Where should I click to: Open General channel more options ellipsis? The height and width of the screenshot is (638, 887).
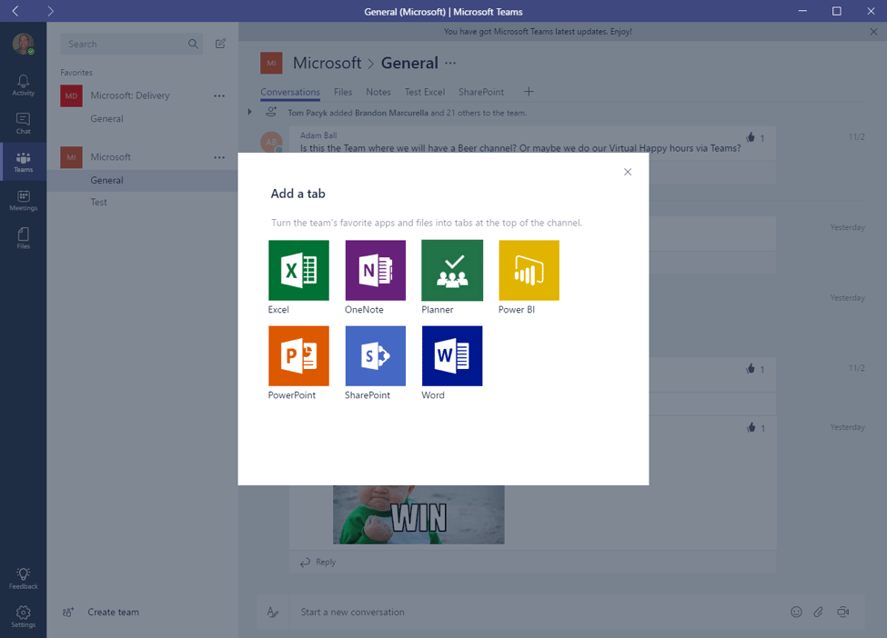tap(450, 63)
